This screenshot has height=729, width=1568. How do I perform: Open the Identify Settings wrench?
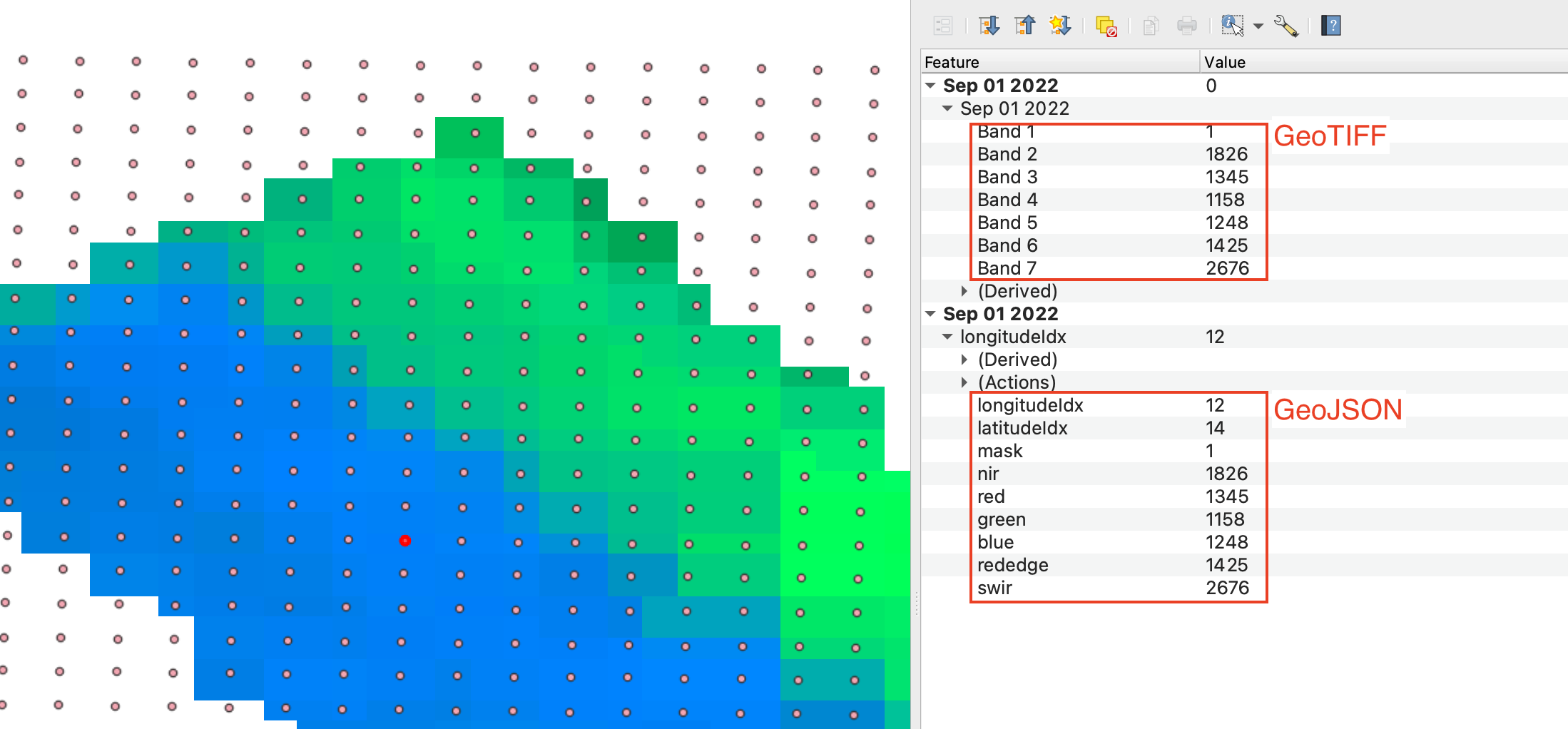1286,26
